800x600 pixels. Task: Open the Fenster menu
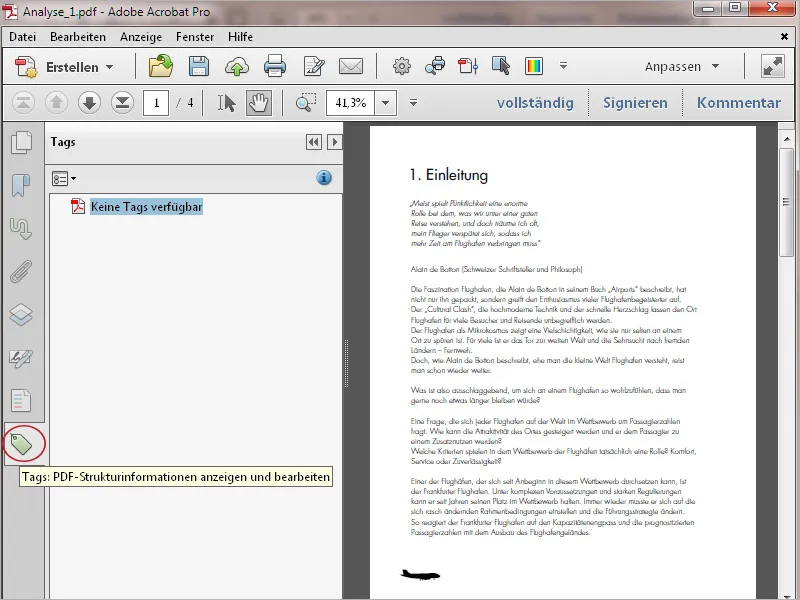point(195,37)
